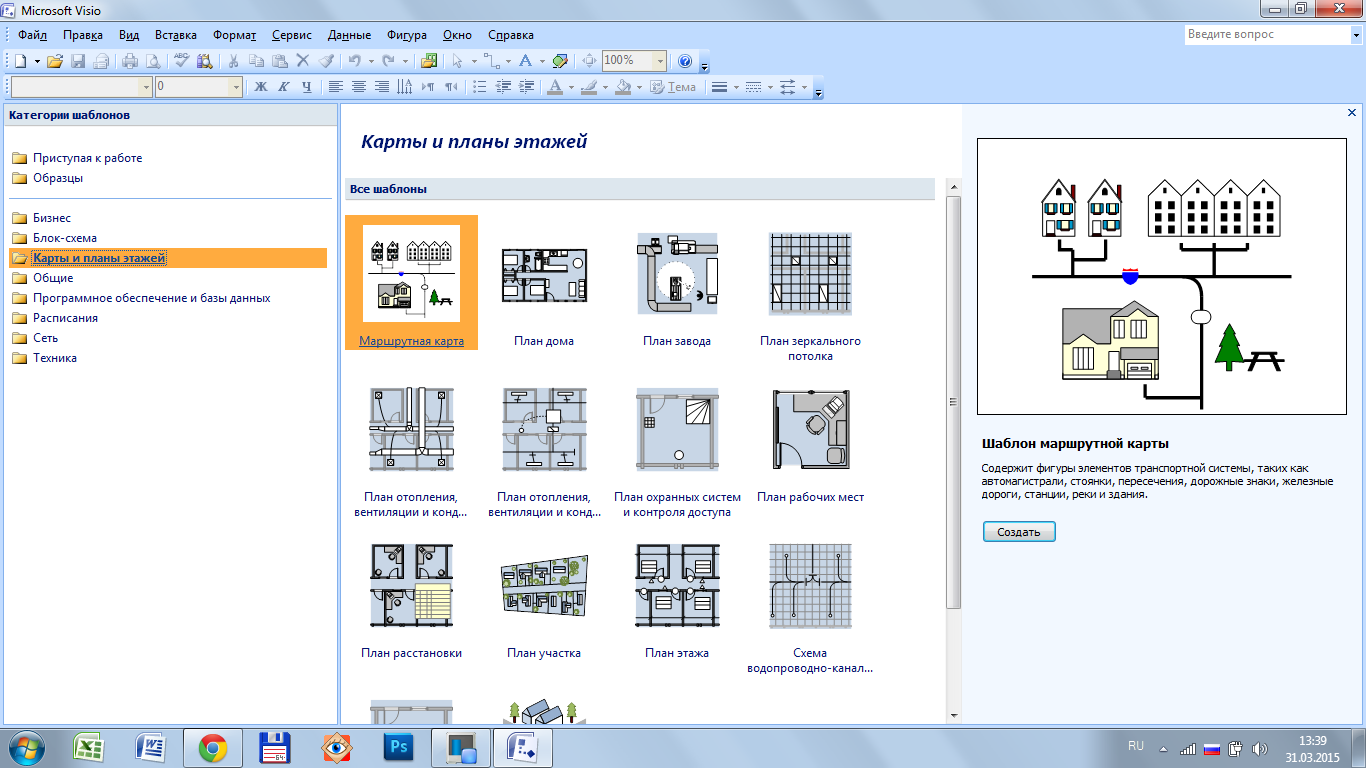Image resolution: width=1366 pixels, height=768 pixels.
Task: Expand the New document dropdown arrow
Action: pos(37,61)
